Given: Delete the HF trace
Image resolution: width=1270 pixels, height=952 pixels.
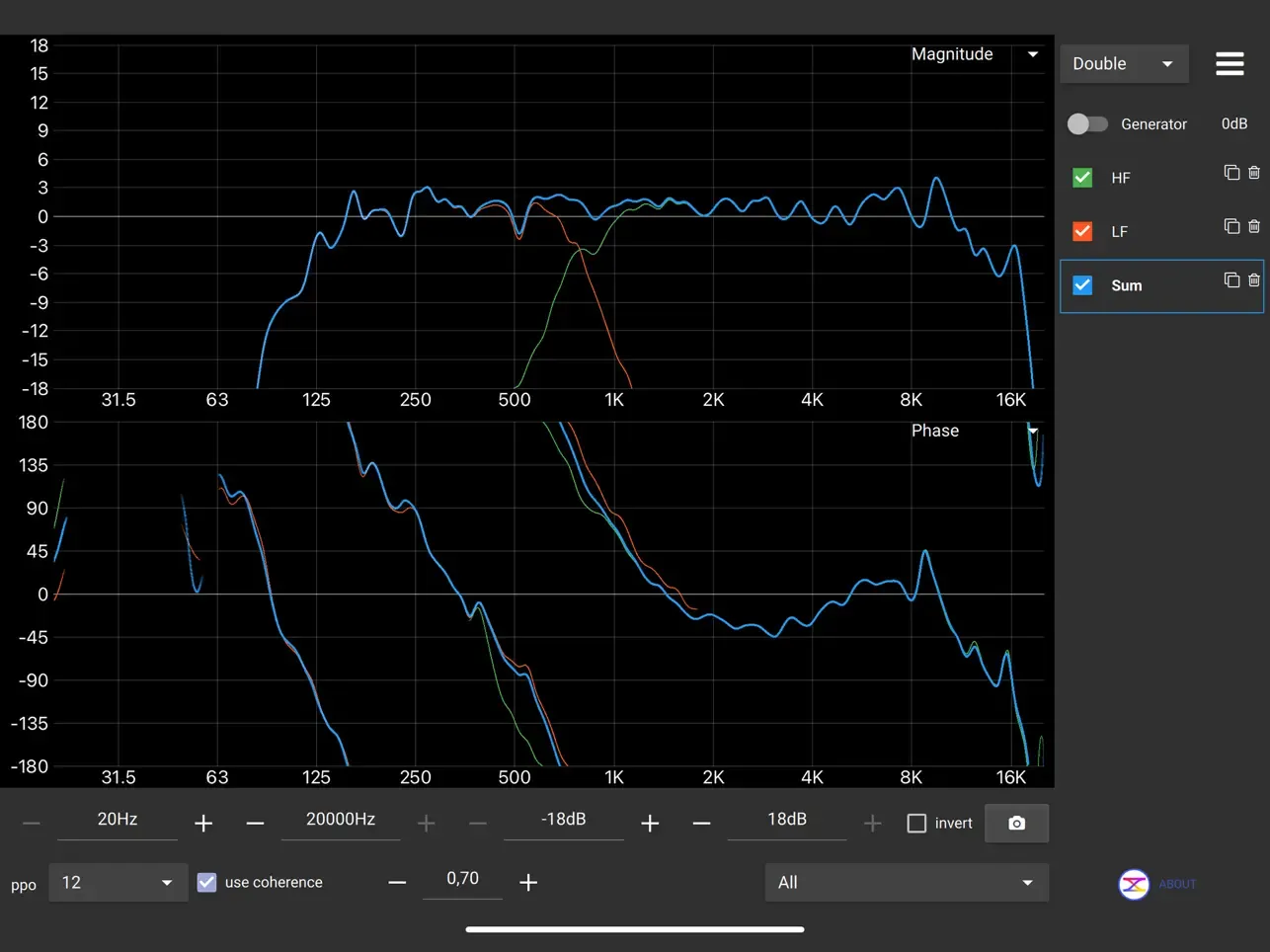Looking at the screenshot, I should pos(1255,172).
